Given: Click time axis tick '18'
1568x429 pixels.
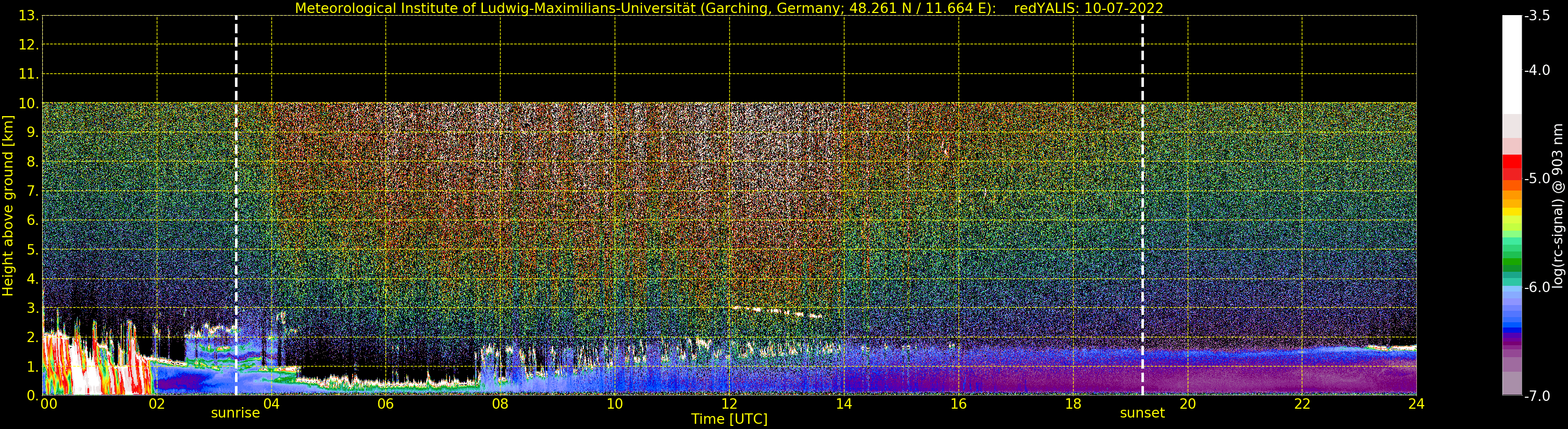Looking at the screenshot, I should (x=1073, y=404).
